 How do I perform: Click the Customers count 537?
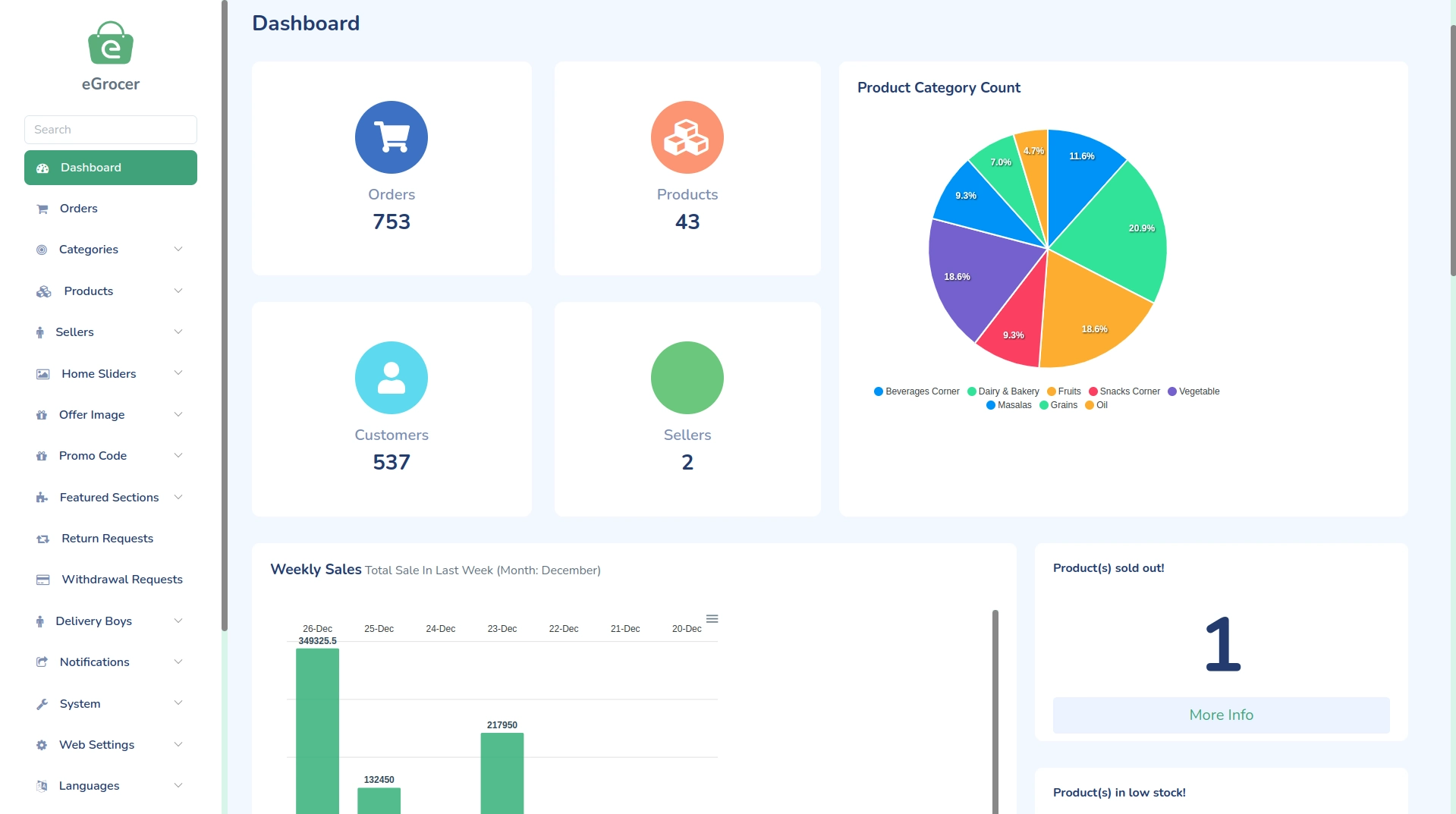pos(392,462)
